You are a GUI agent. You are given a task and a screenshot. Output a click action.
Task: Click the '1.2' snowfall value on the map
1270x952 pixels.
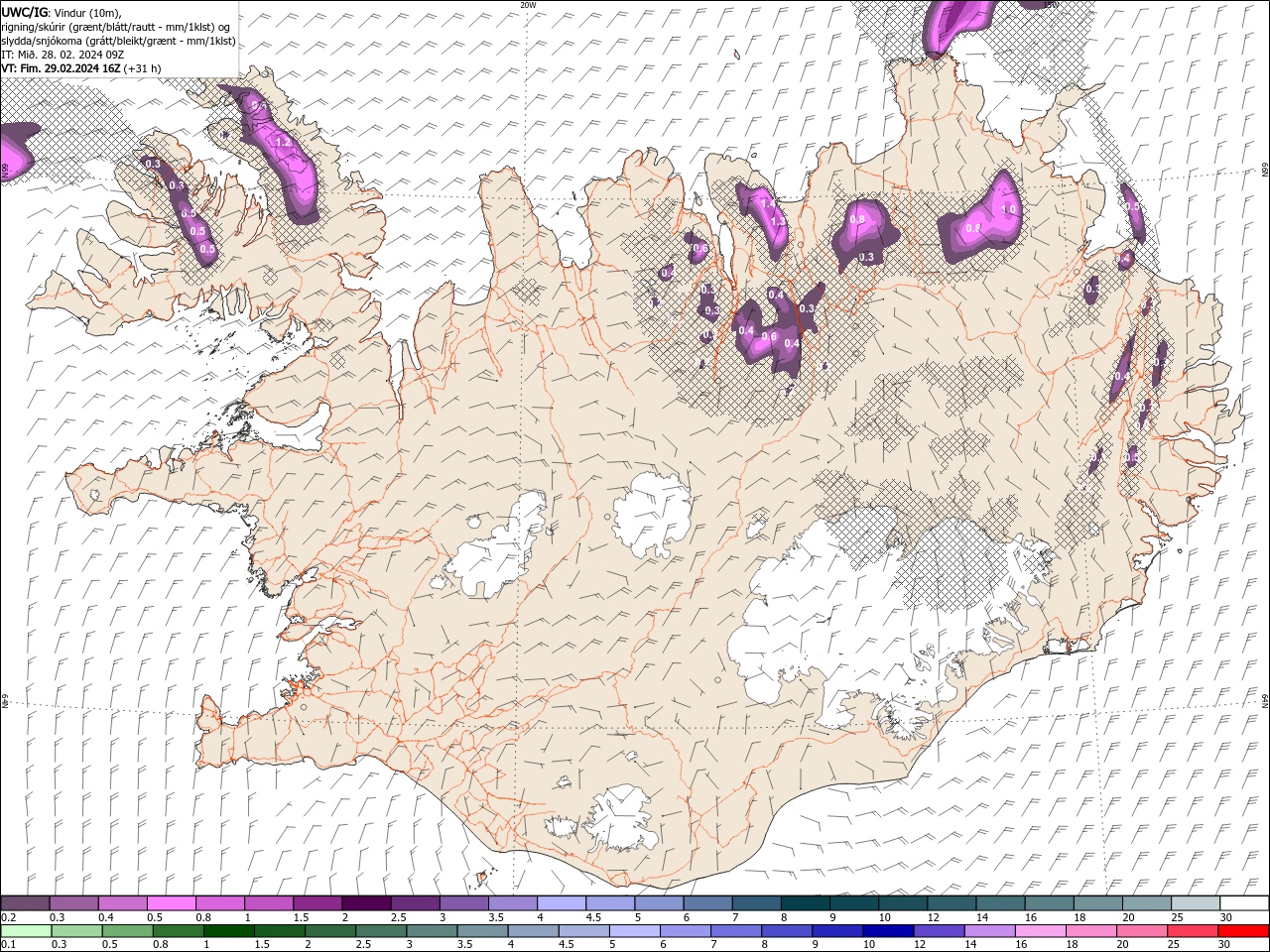click(283, 142)
